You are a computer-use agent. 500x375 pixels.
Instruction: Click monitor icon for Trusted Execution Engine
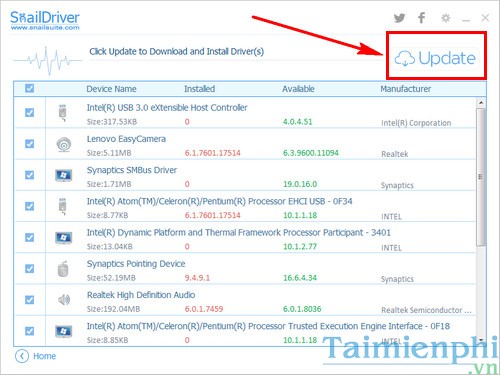point(63,331)
